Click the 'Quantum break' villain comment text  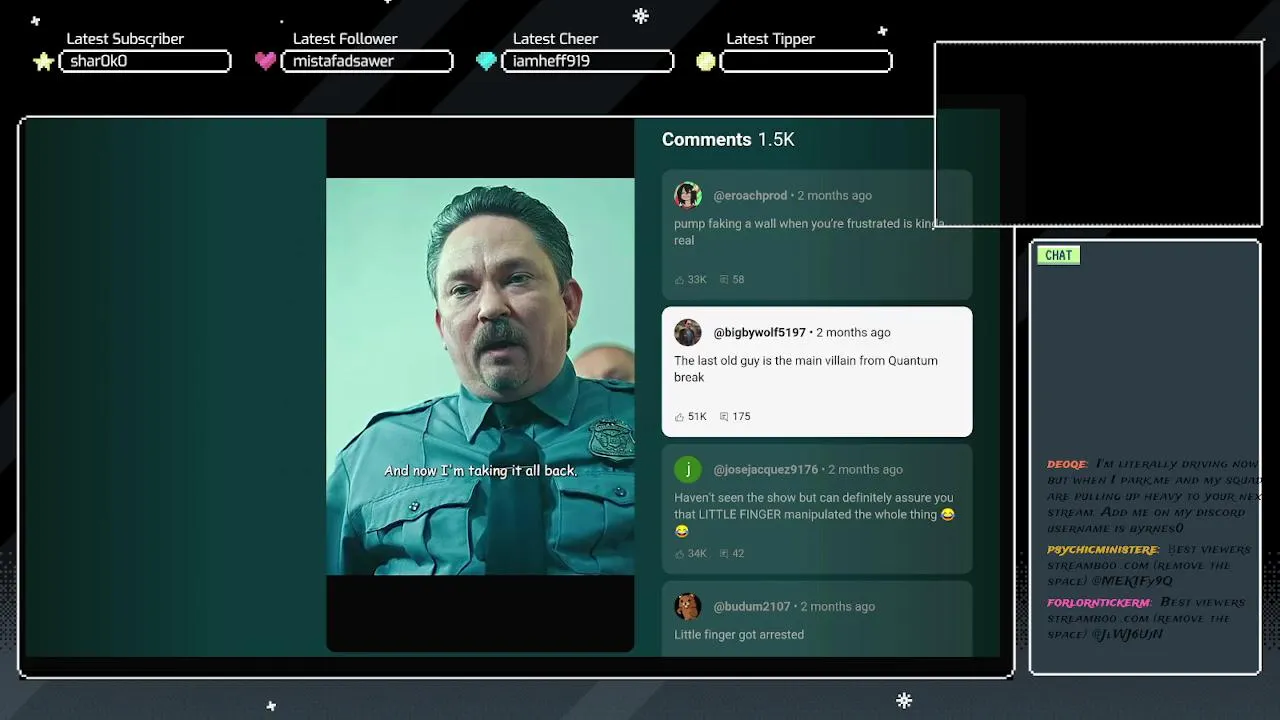coord(806,369)
